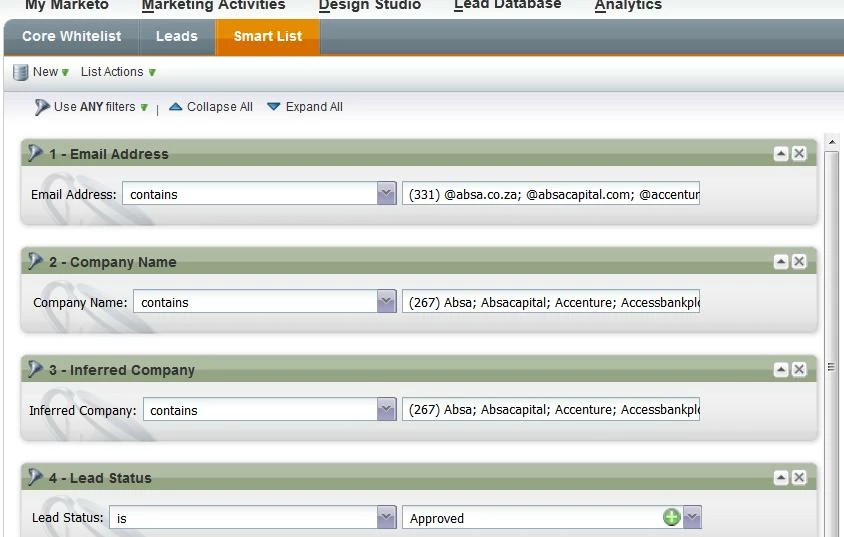
Task: Click Collapse All filters
Action: (220, 107)
